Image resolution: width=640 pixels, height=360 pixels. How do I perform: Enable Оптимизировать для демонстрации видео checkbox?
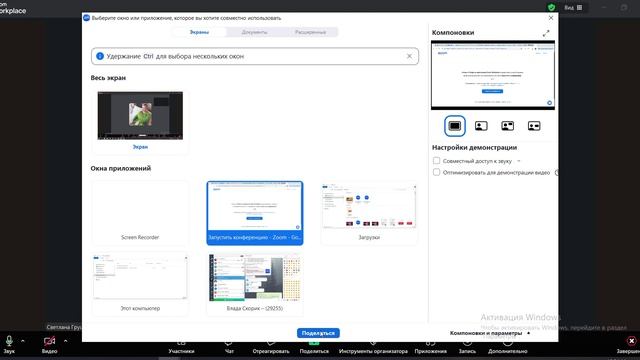point(436,172)
